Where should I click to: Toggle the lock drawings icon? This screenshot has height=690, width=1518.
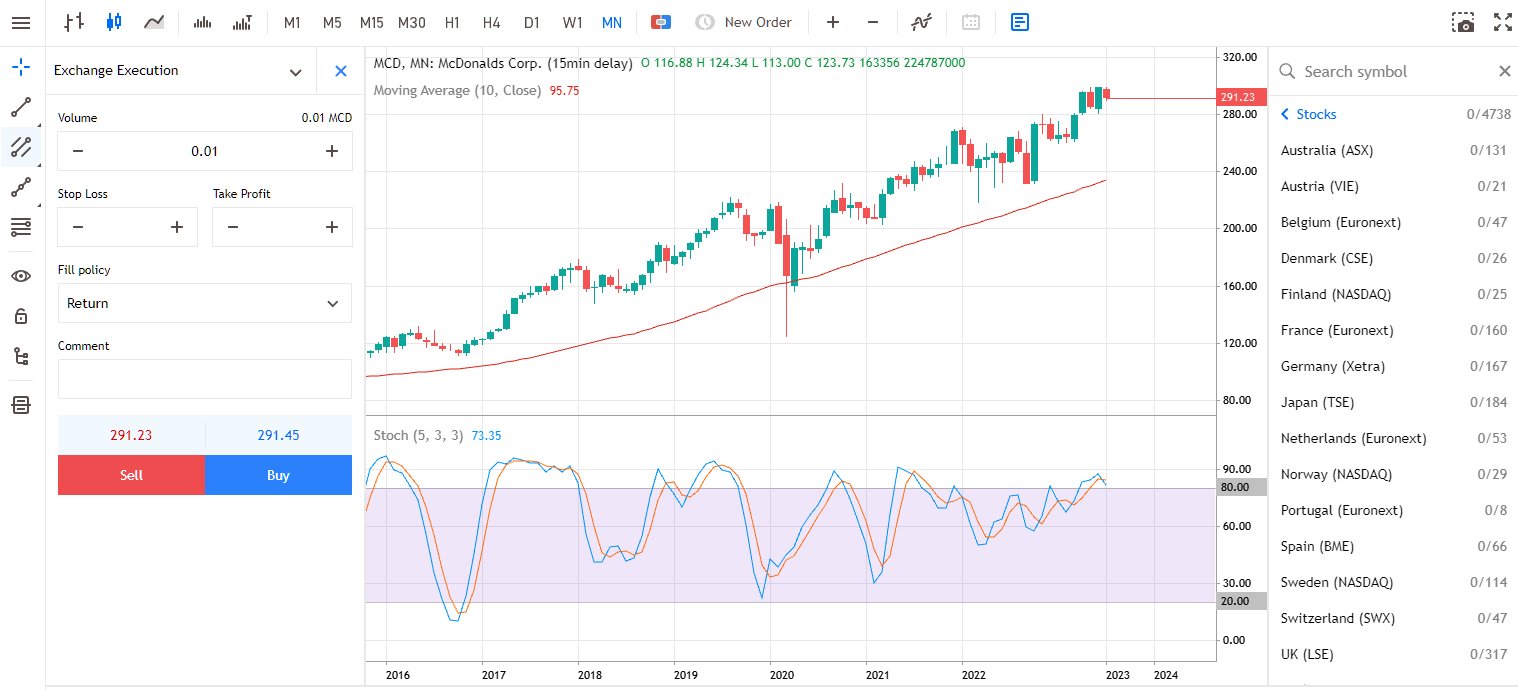(x=21, y=316)
